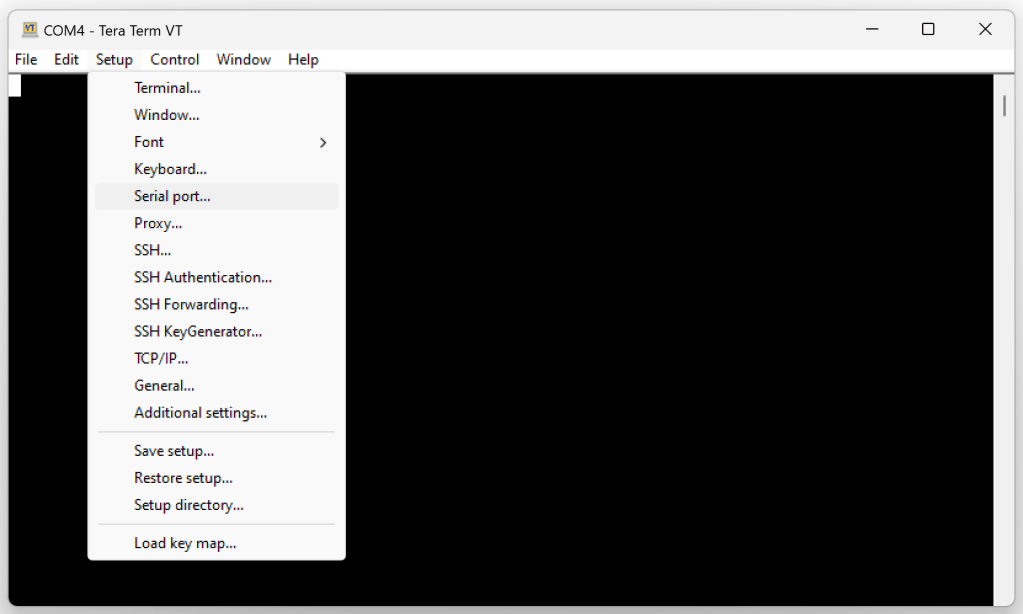1023x614 pixels.
Task: Open the File menu
Action: tap(26, 60)
